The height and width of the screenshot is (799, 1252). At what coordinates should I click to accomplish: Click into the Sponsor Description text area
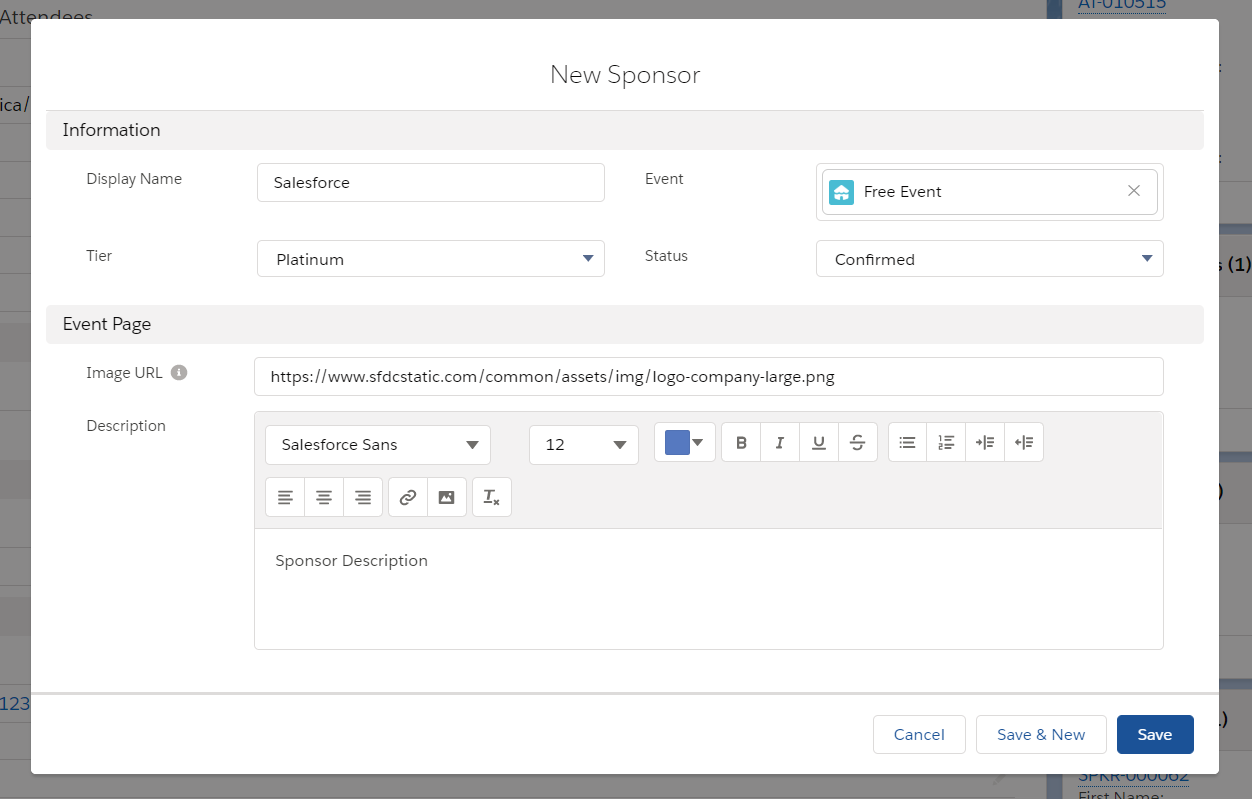(x=709, y=588)
